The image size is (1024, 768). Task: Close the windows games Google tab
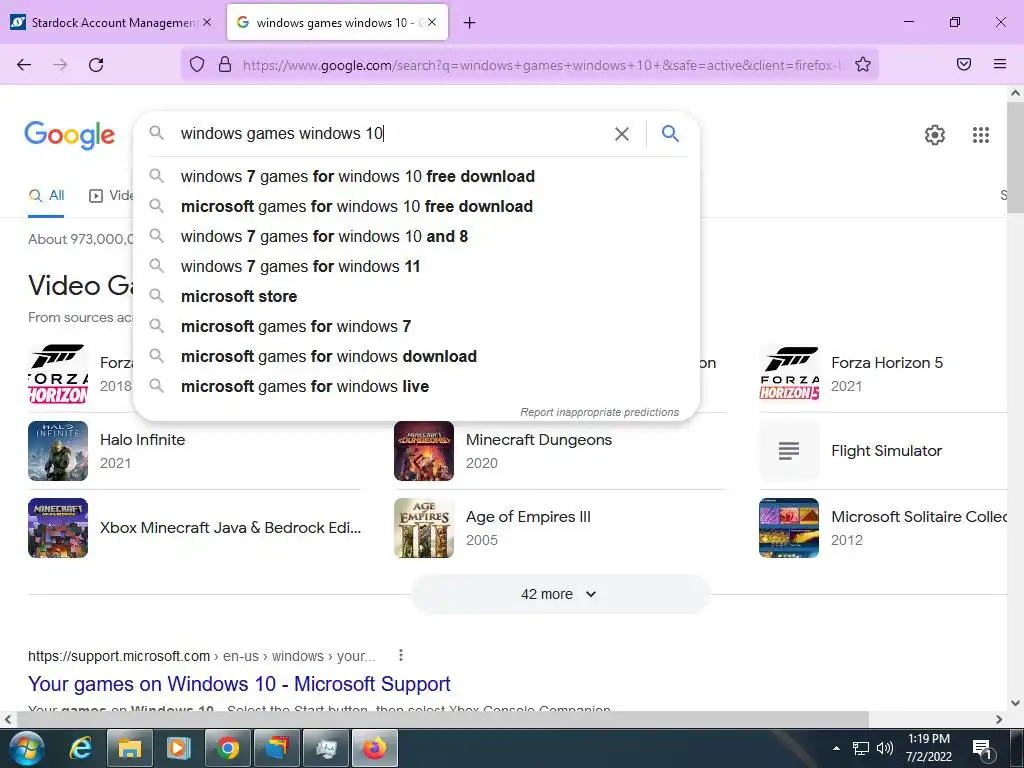(432, 22)
